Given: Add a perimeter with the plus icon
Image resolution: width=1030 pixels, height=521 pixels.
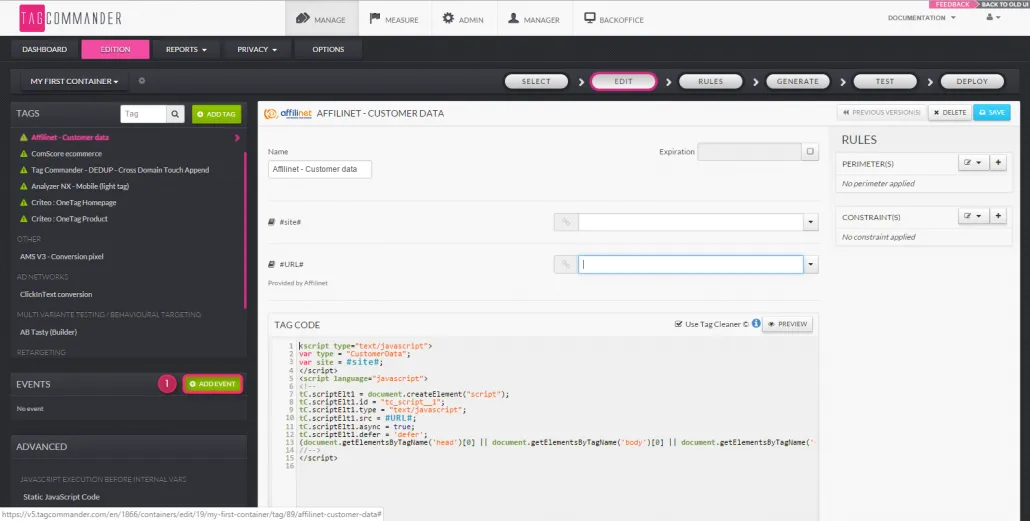Looking at the screenshot, I should tap(998, 162).
